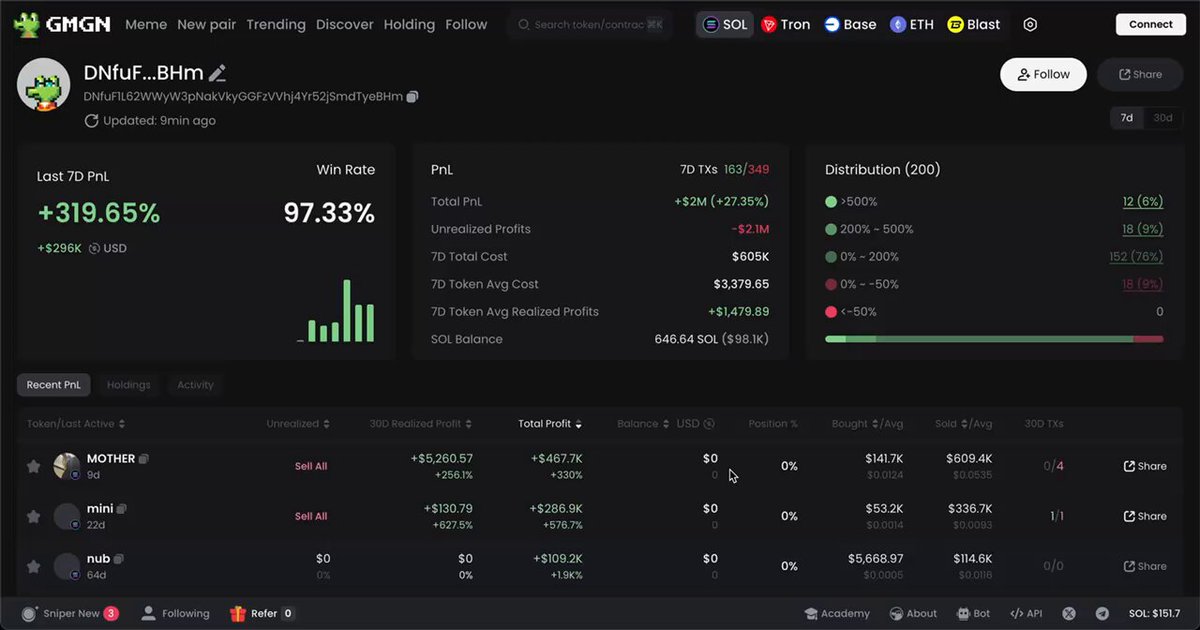Open X (Twitter) icon in footer
The height and width of the screenshot is (630, 1200).
coord(1069,613)
